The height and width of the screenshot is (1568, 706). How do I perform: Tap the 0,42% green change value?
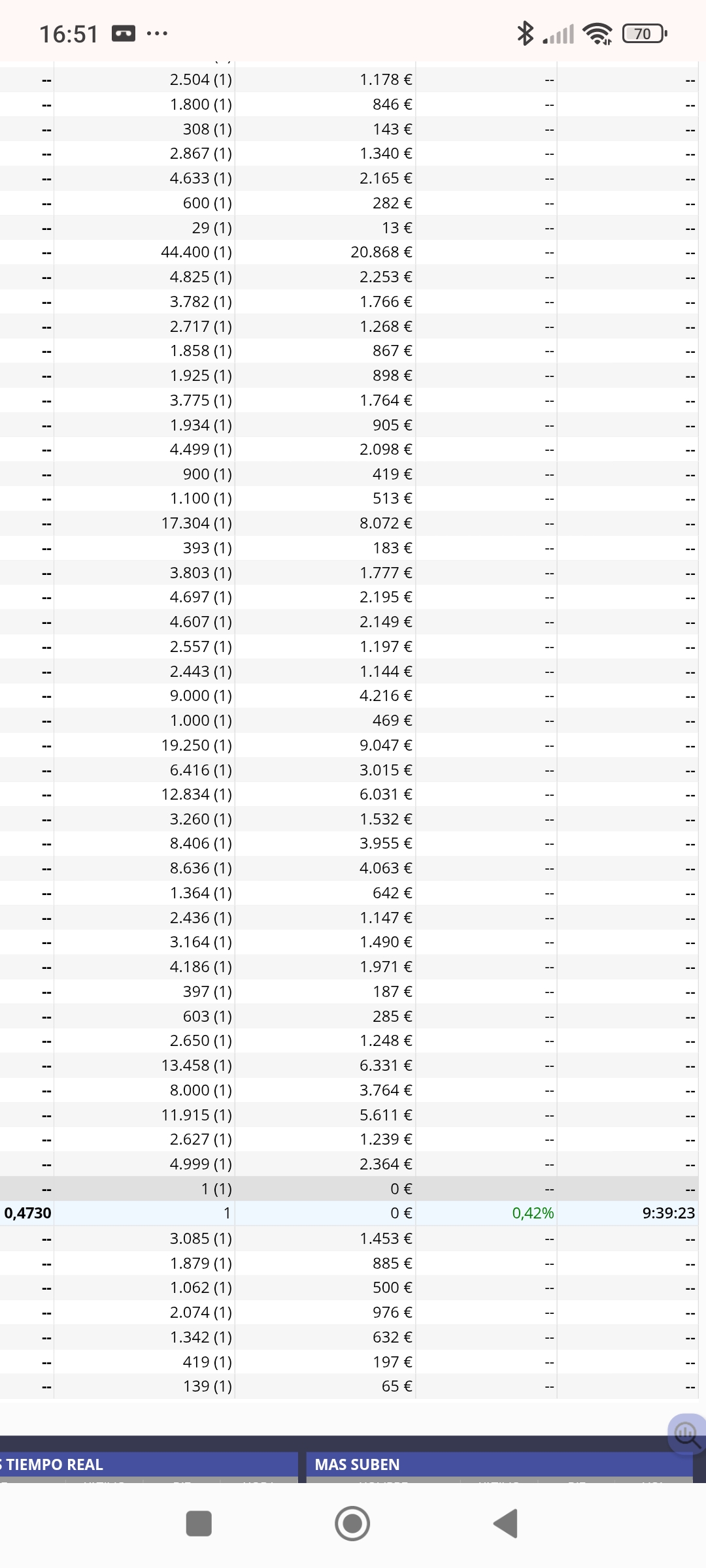pyautogui.click(x=533, y=1213)
